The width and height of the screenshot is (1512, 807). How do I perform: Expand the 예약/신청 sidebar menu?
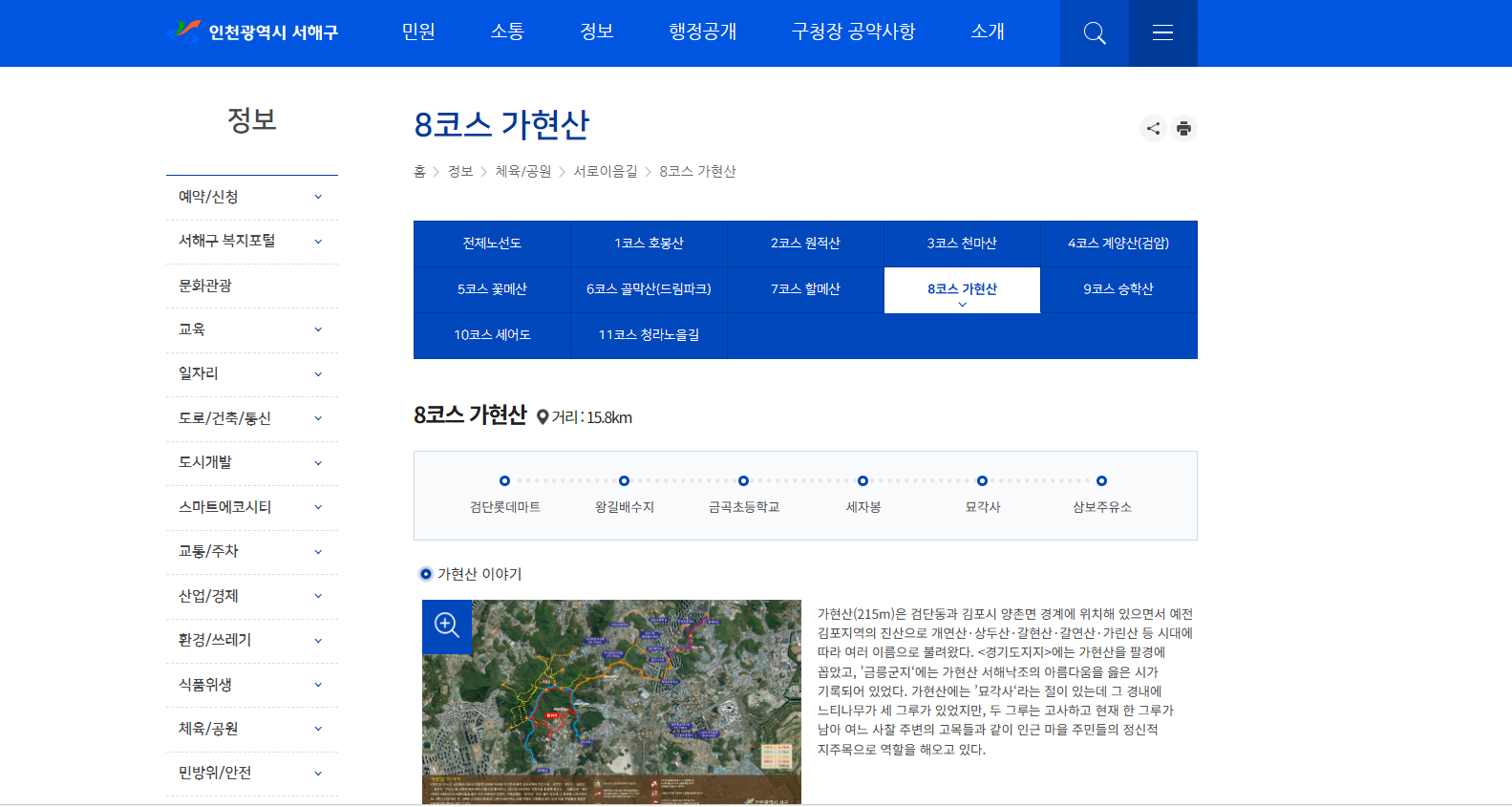[252, 198]
